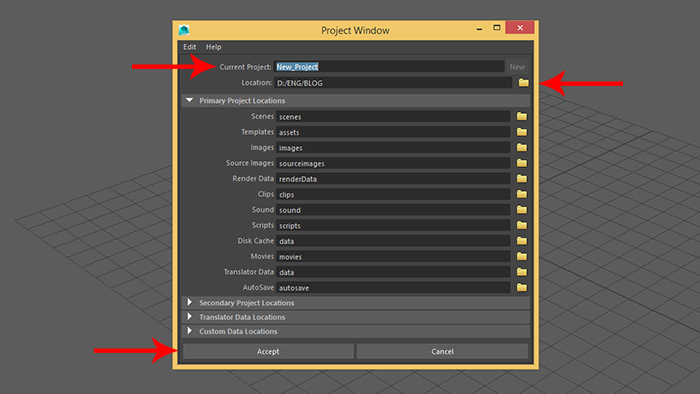The image size is (700, 394).
Task: Browse folder for Templates location
Action: 521,132
